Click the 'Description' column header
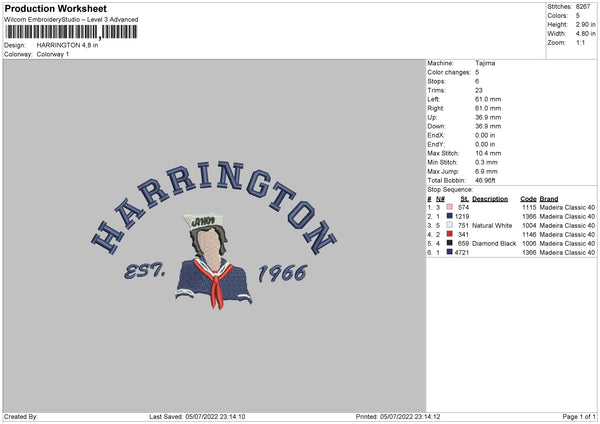Viewport: 600px width, 424px height. (x=490, y=199)
